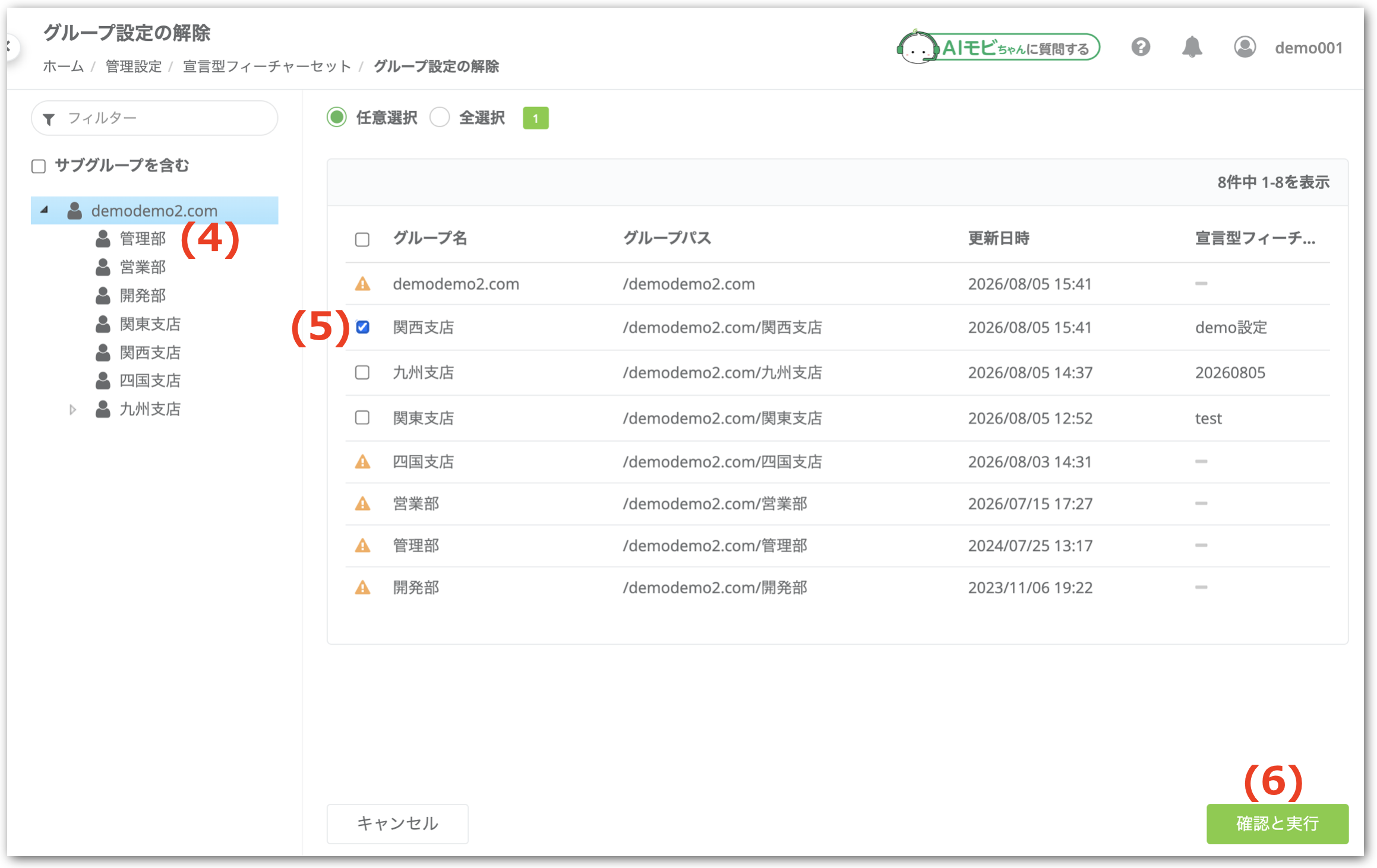Click the warning icon beside demodemo2.com row

tap(362, 284)
